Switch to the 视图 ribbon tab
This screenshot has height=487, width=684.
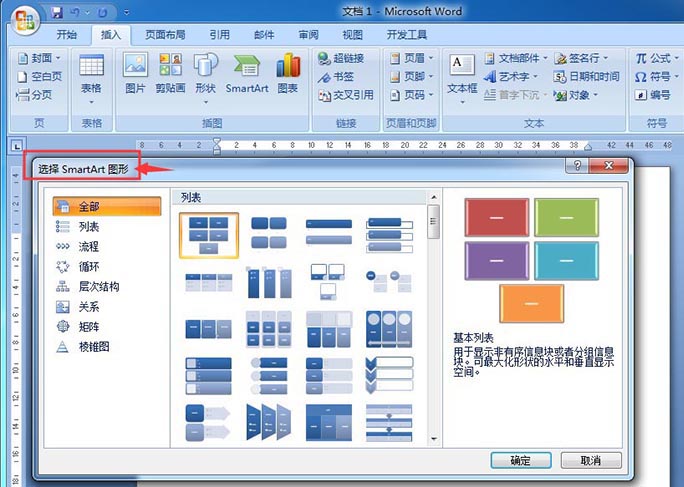coord(352,34)
